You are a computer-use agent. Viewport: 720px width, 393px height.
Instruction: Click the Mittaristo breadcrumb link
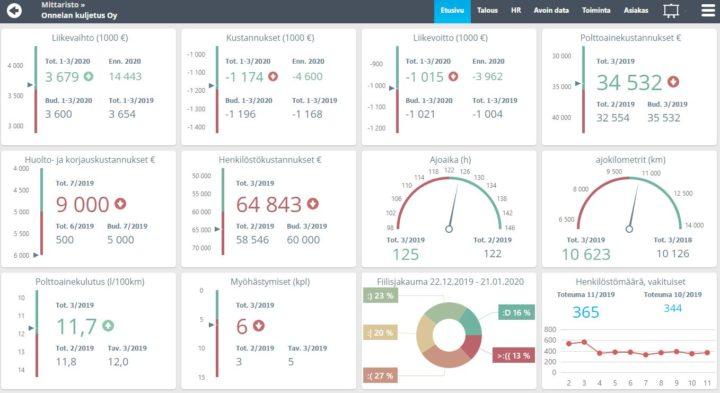(63, 5)
